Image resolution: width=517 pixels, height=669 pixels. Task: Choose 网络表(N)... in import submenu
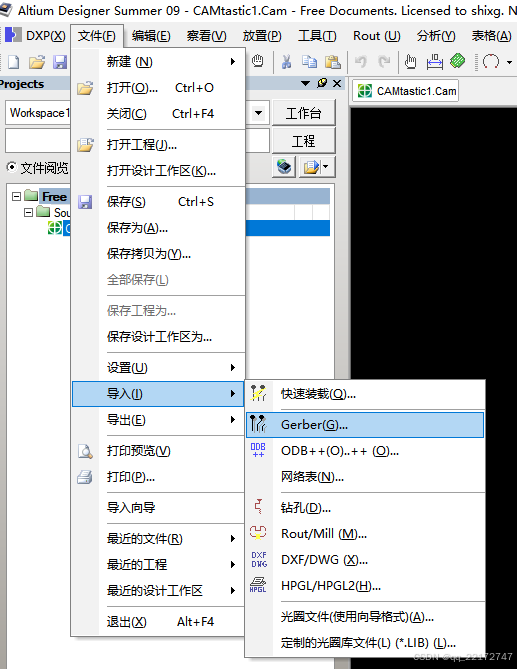(365, 477)
